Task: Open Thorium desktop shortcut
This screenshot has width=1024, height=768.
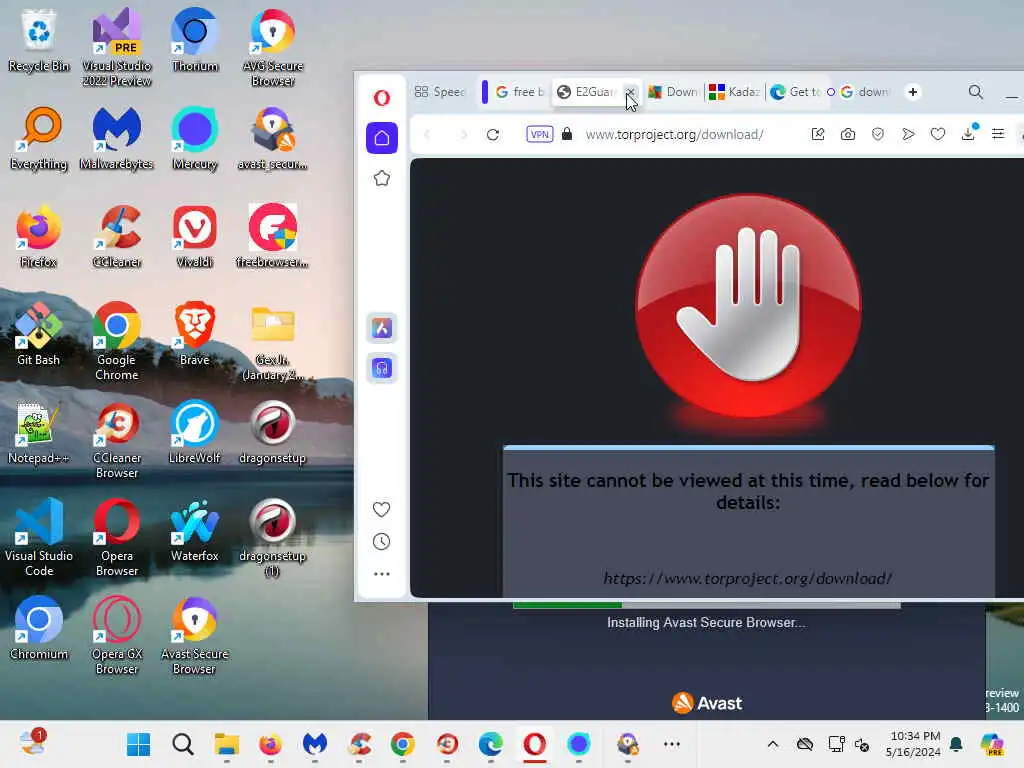Action: (x=195, y=40)
